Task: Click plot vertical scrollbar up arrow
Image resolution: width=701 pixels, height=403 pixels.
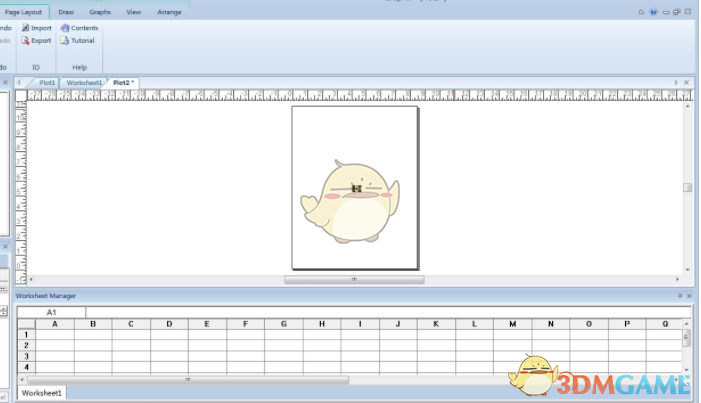Action: 688,106
